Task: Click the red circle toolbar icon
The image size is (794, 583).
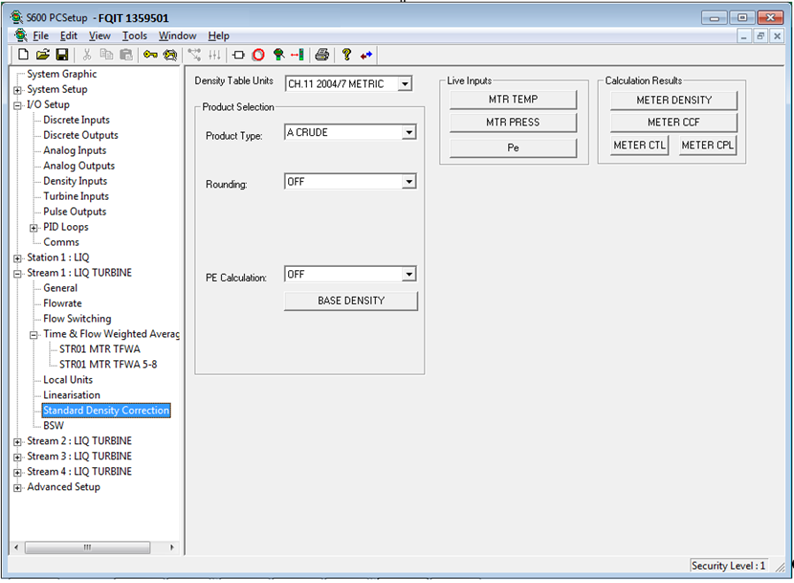Action: [258, 55]
